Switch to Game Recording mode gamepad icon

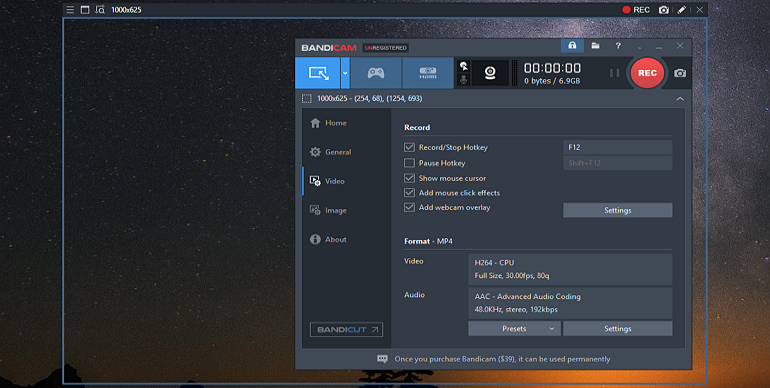coord(376,73)
